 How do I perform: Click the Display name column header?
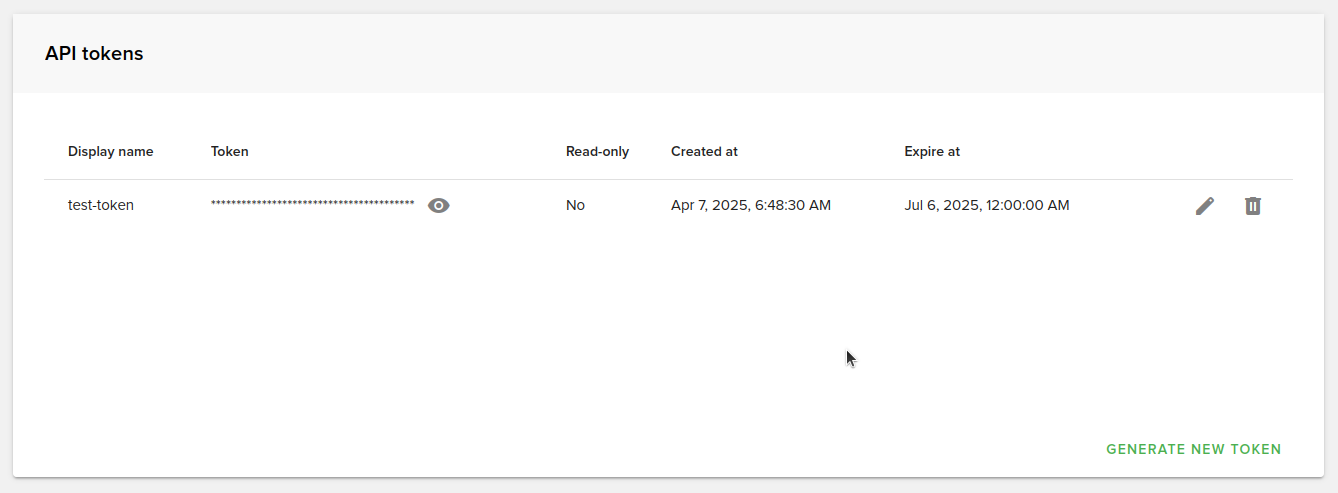(111, 151)
